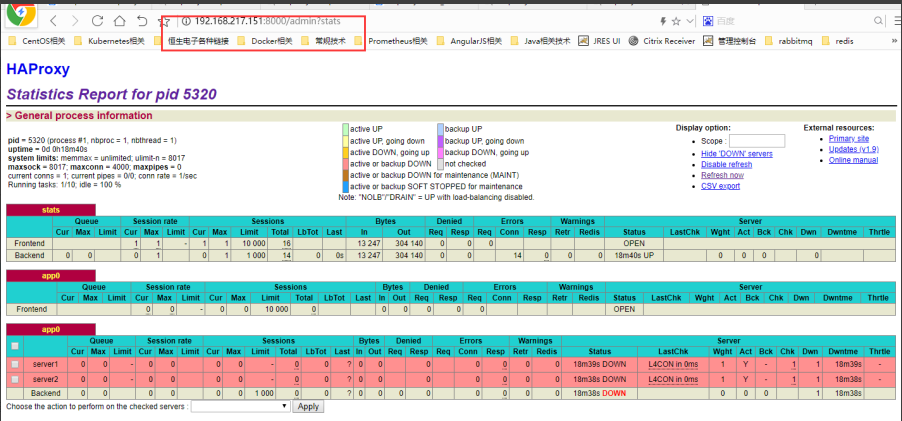Click the HAProxy heading link
This screenshot has height=421, width=902.
[38, 69]
